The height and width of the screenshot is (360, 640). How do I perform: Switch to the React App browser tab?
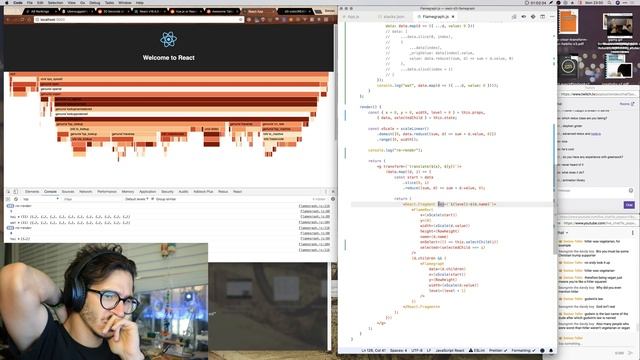pyautogui.click(x=258, y=11)
